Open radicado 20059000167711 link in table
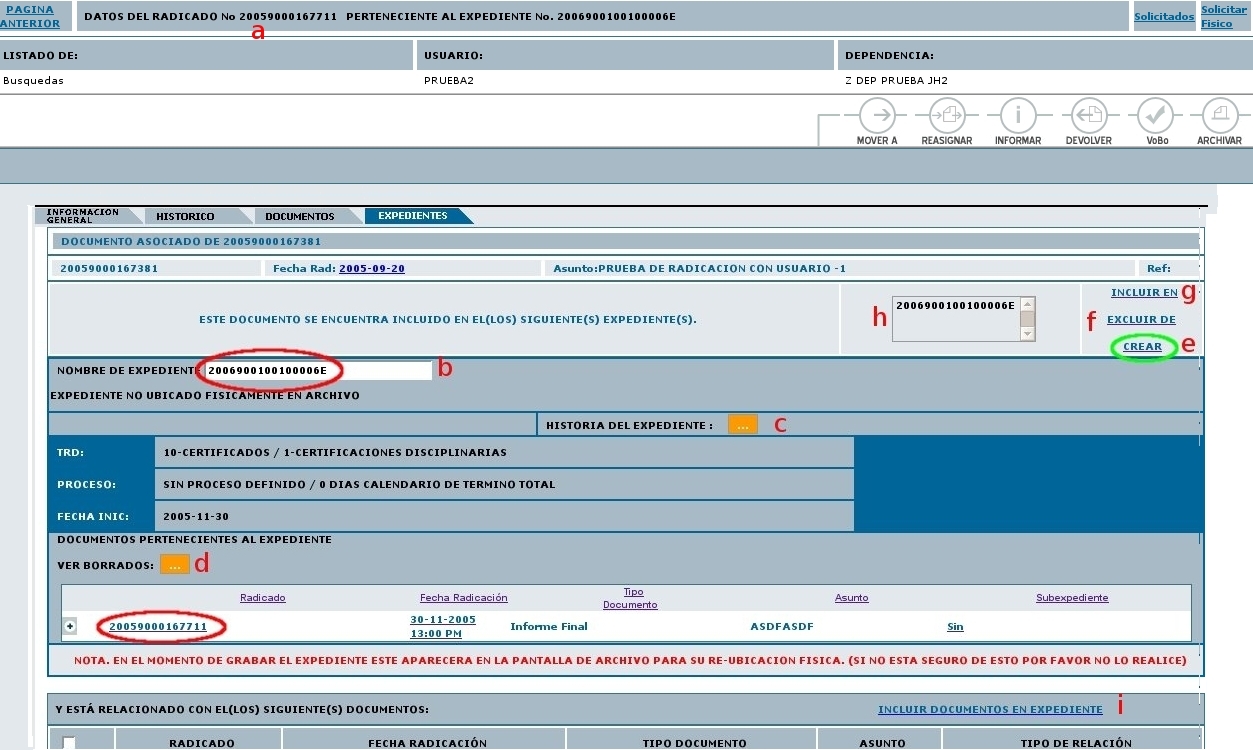 158,627
